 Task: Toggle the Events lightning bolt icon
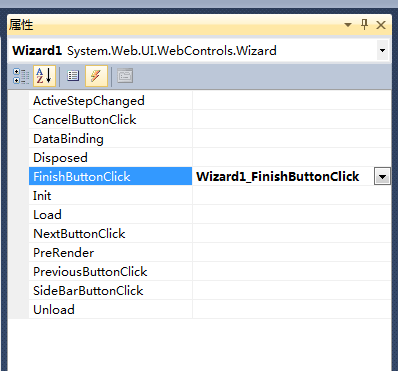[x=96, y=76]
